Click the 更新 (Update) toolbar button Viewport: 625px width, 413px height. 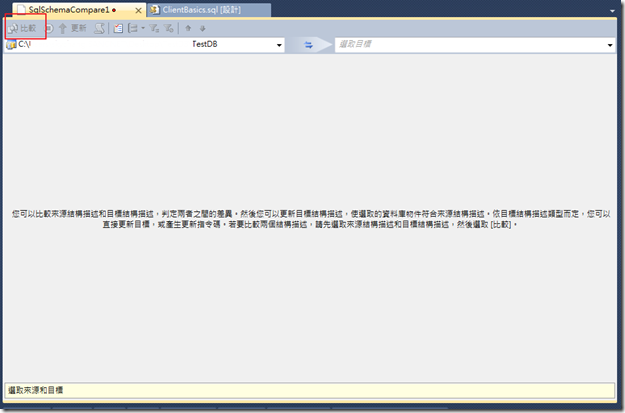point(73,28)
